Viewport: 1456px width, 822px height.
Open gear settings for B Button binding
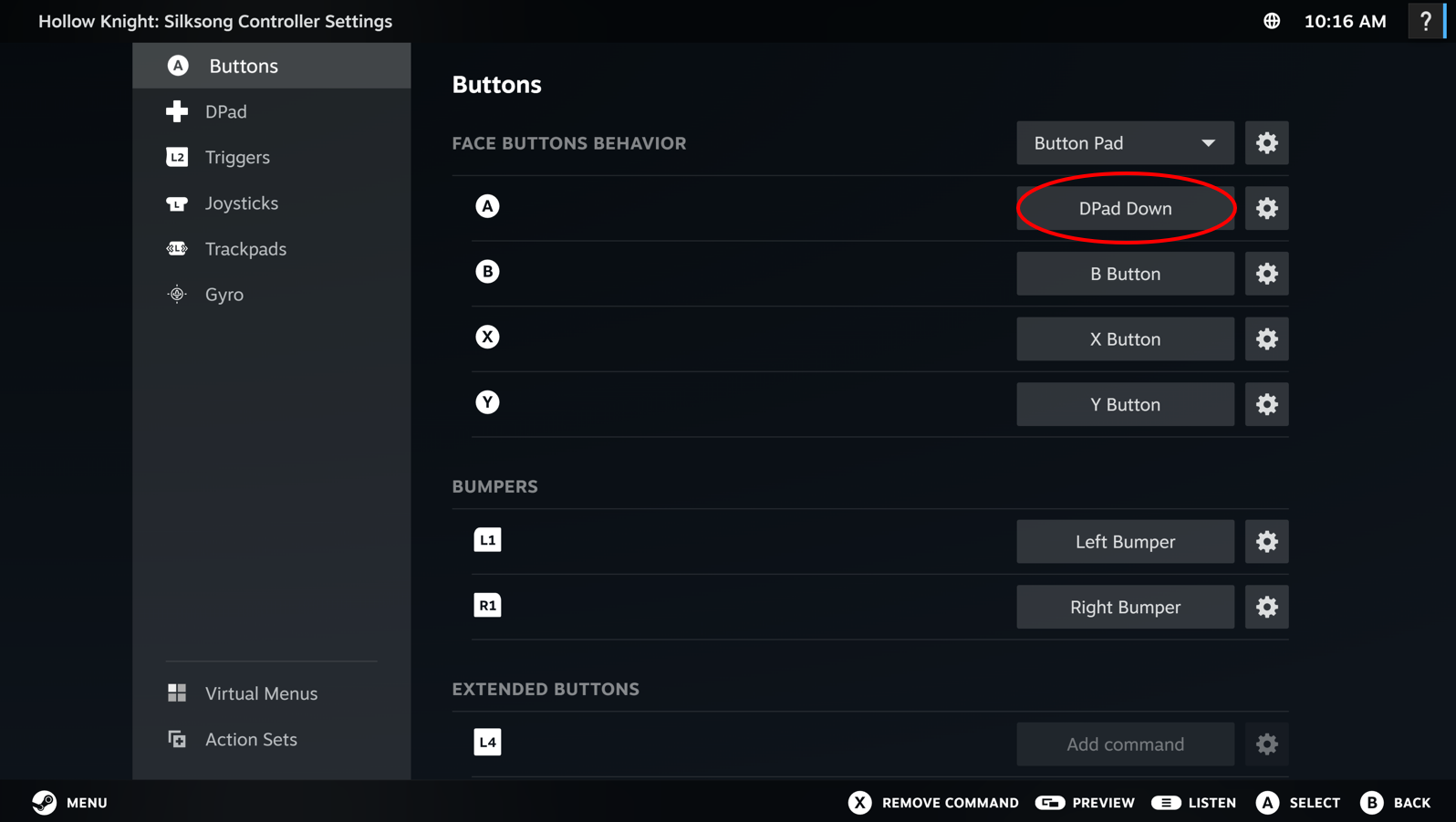point(1266,274)
